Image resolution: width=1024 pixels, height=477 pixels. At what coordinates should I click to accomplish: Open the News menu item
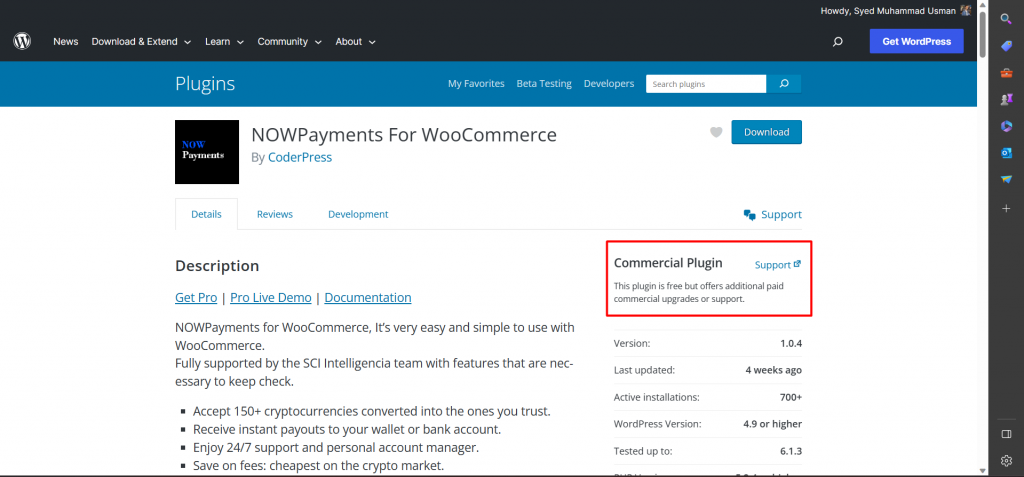click(x=66, y=41)
